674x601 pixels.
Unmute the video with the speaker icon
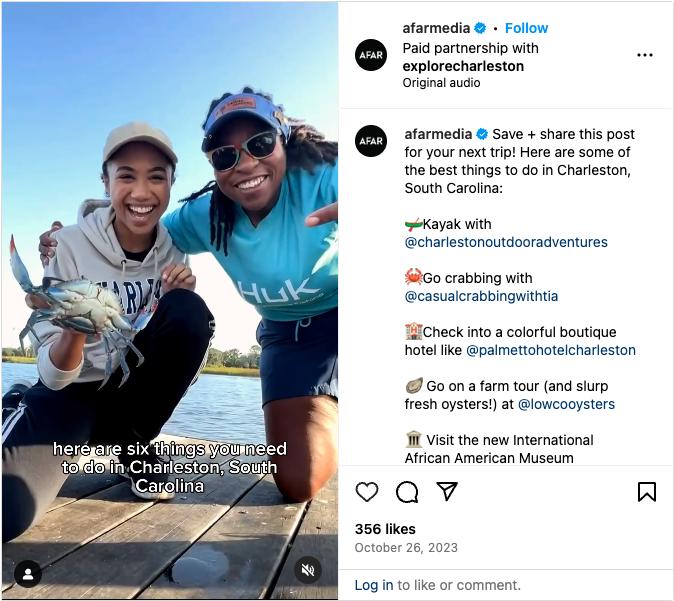[x=308, y=570]
